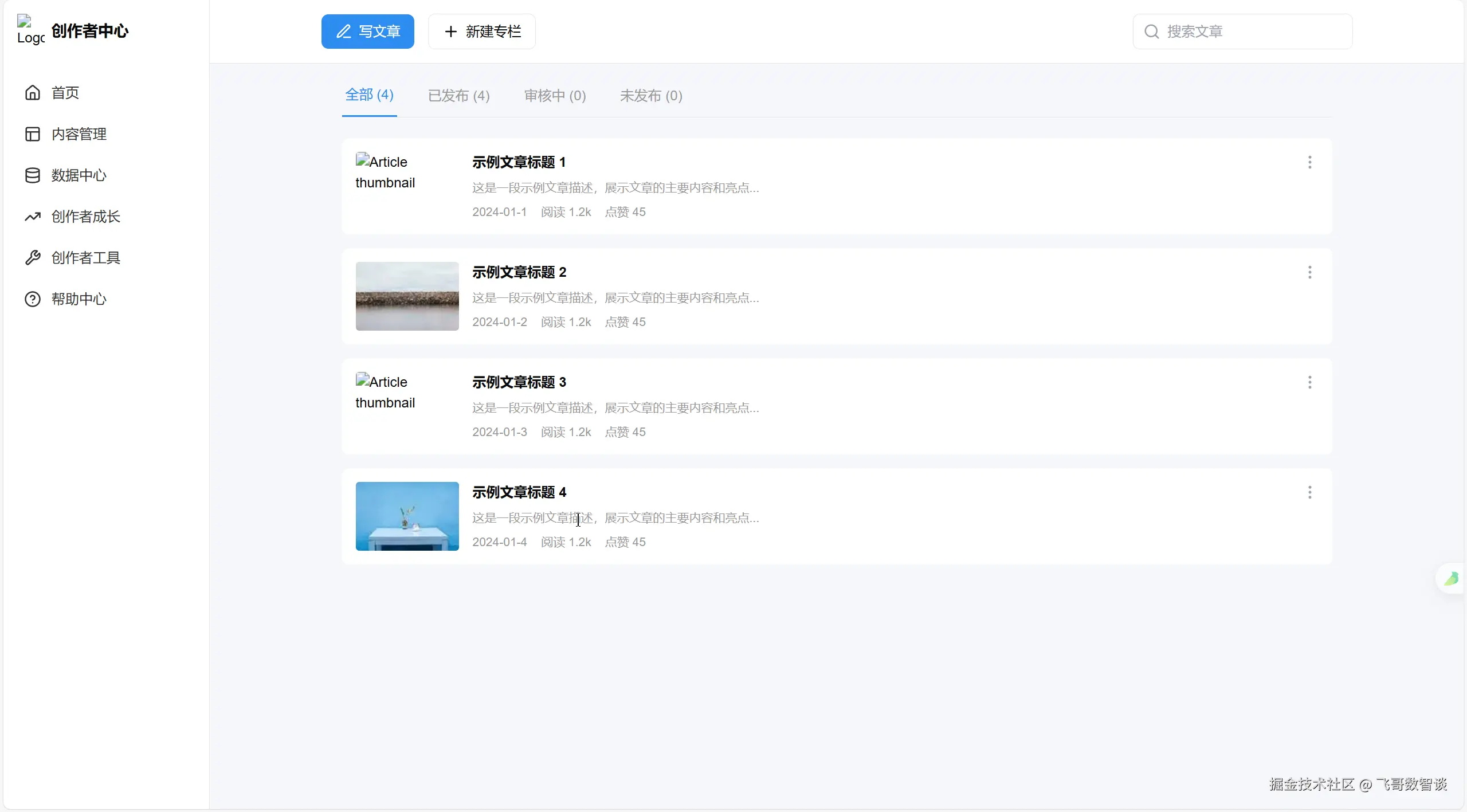Click the trending arrow icon for 创作者成长
This screenshot has height=812, width=1467.
pyautogui.click(x=33, y=217)
